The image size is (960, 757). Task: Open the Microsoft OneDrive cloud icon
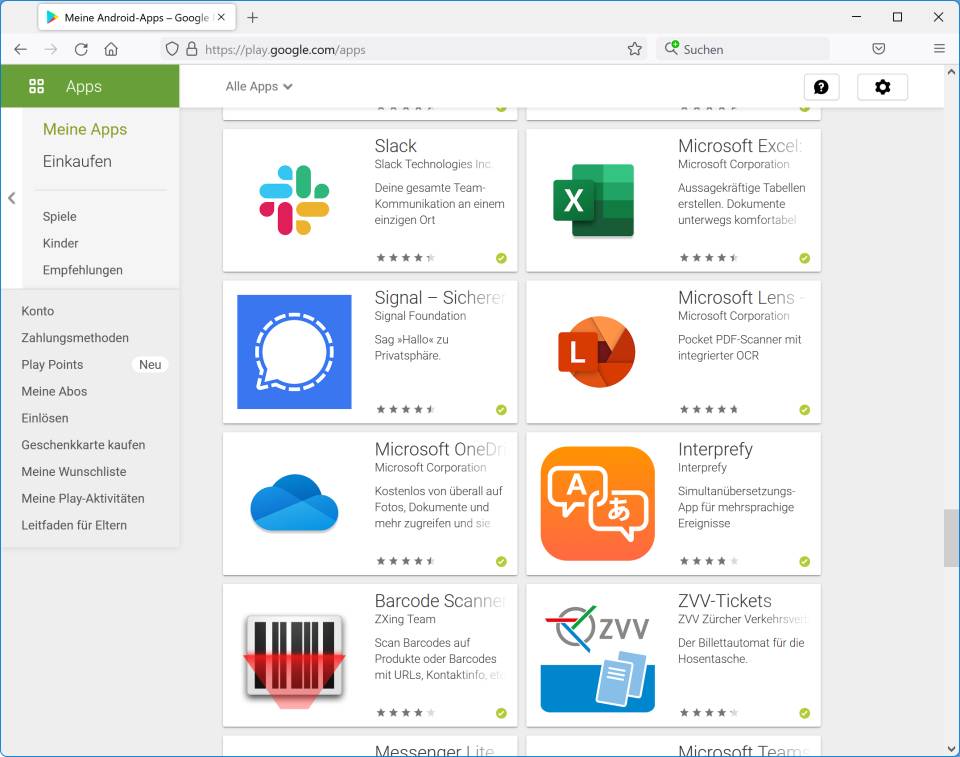point(294,504)
